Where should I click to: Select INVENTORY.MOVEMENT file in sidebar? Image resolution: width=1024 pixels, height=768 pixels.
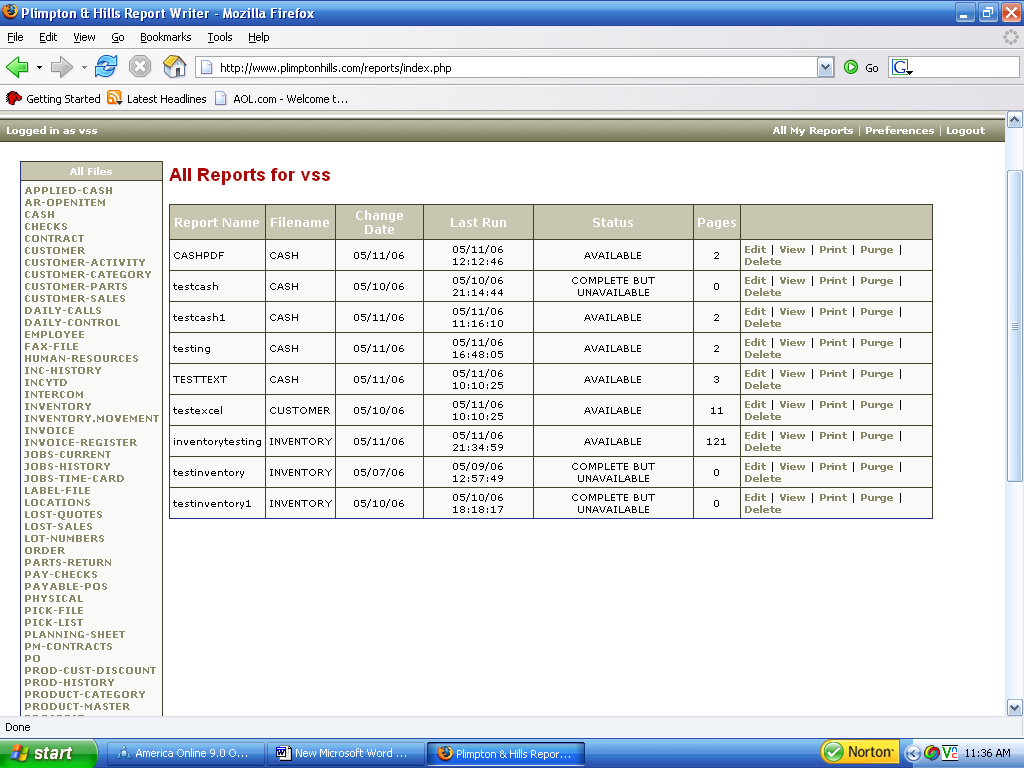91,418
